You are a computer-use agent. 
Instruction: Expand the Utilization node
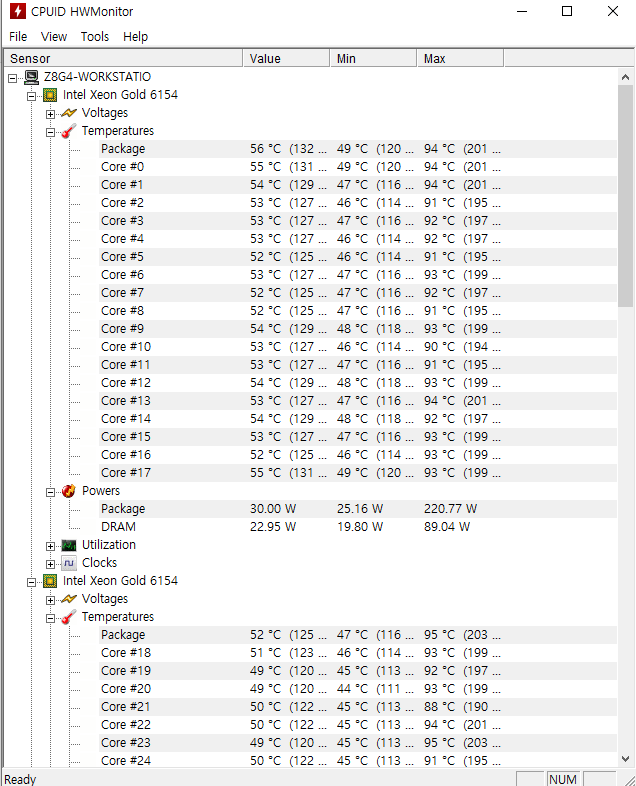(x=50, y=546)
